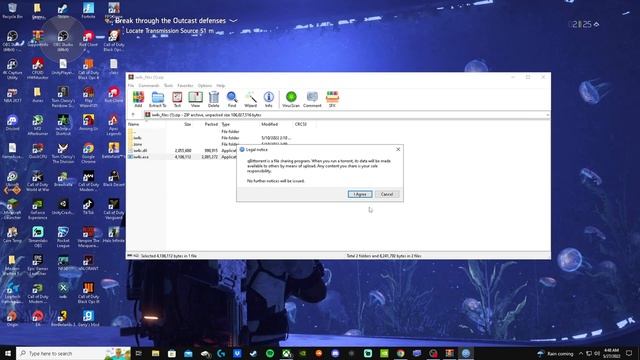Click the Windows Start button
Screen dimensions: 640x360
[8, 353]
